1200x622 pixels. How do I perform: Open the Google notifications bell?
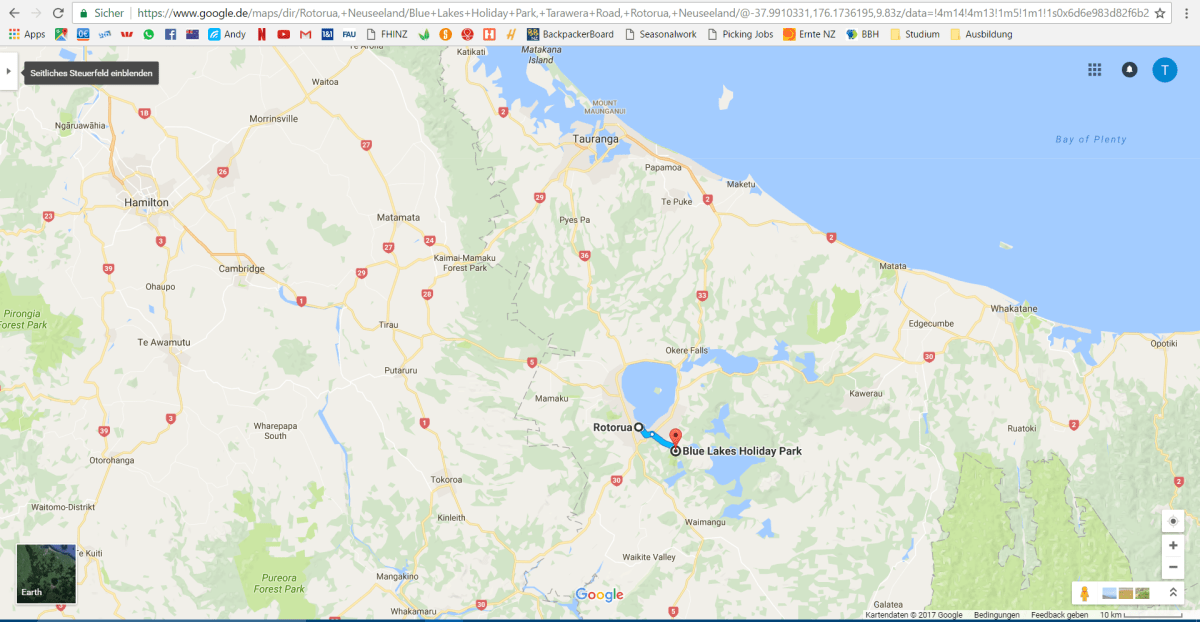click(x=1129, y=70)
